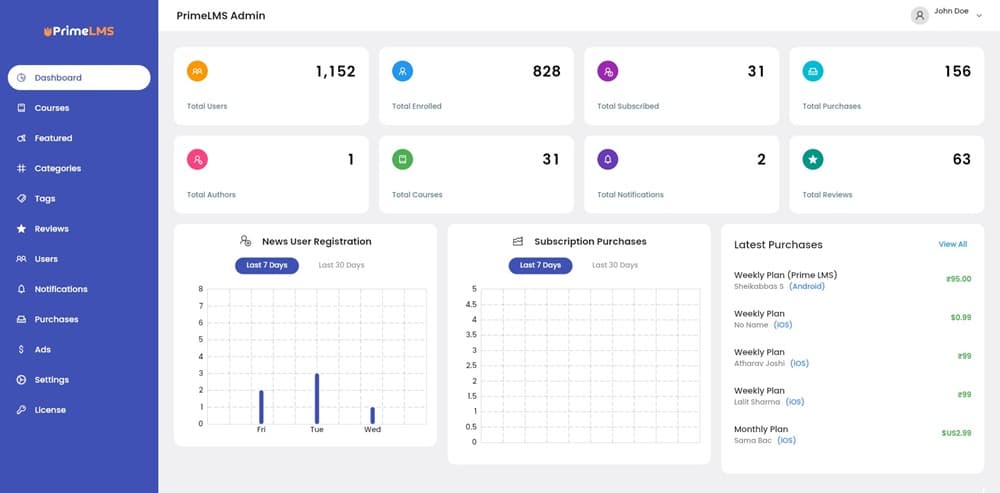Viewport: 1000px width, 493px height.
Task: Click the star Total Reviews icon
Action: click(813, 159)
